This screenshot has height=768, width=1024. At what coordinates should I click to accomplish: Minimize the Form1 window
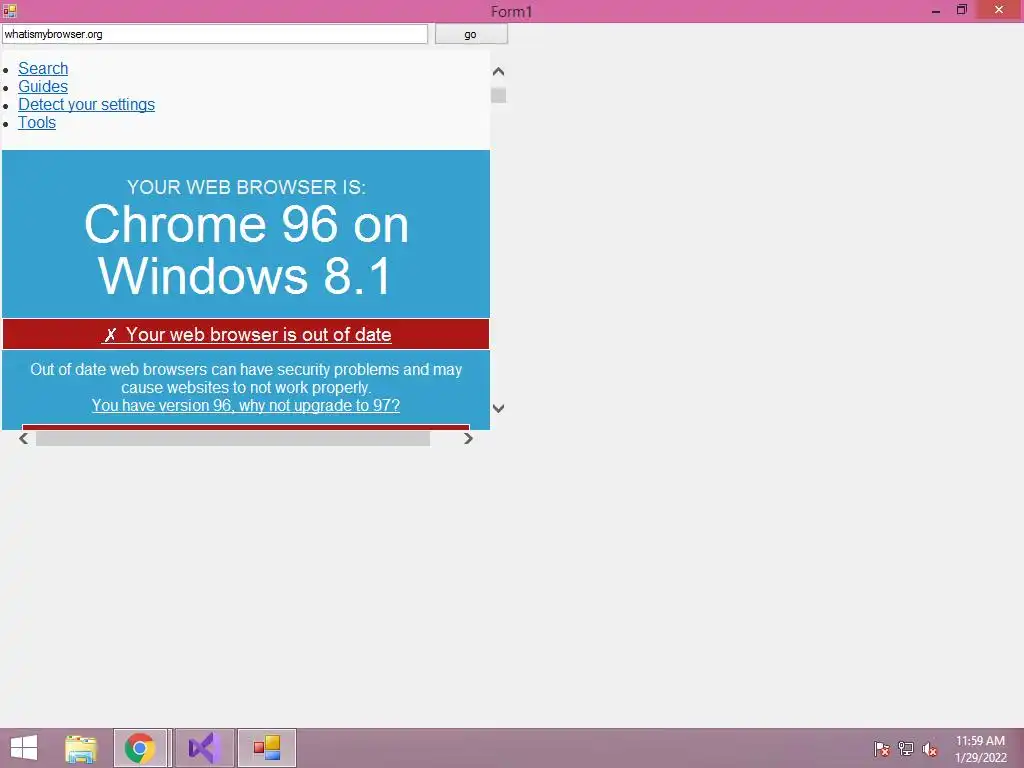tap(936, 11)
